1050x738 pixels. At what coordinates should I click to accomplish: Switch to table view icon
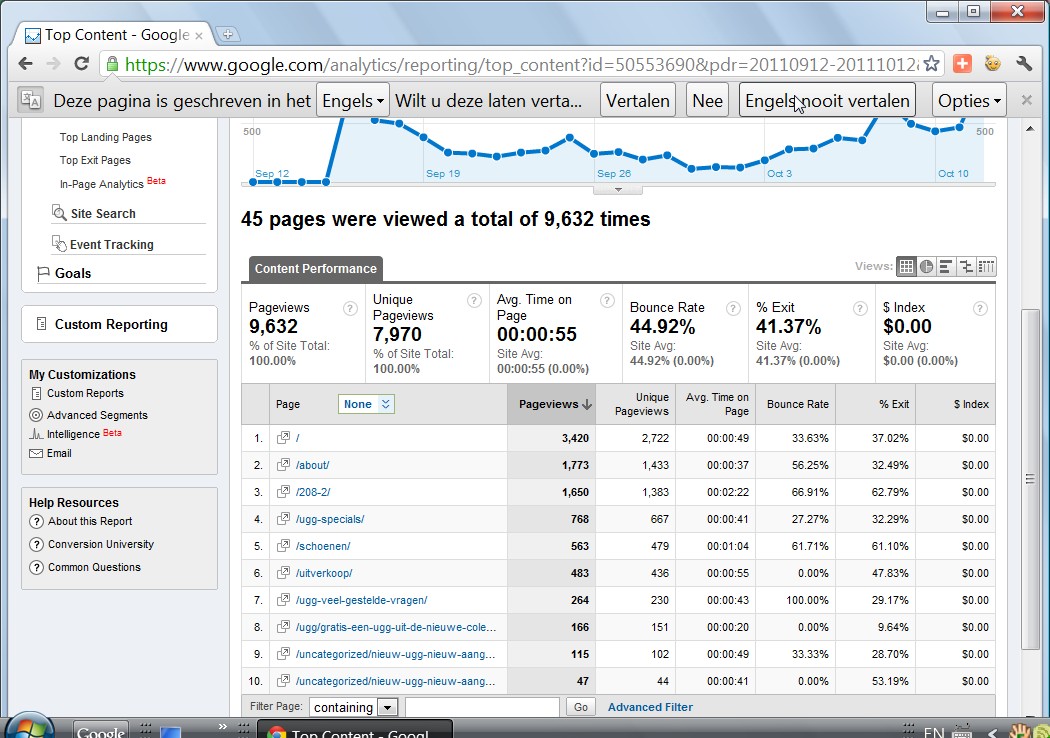906,267
